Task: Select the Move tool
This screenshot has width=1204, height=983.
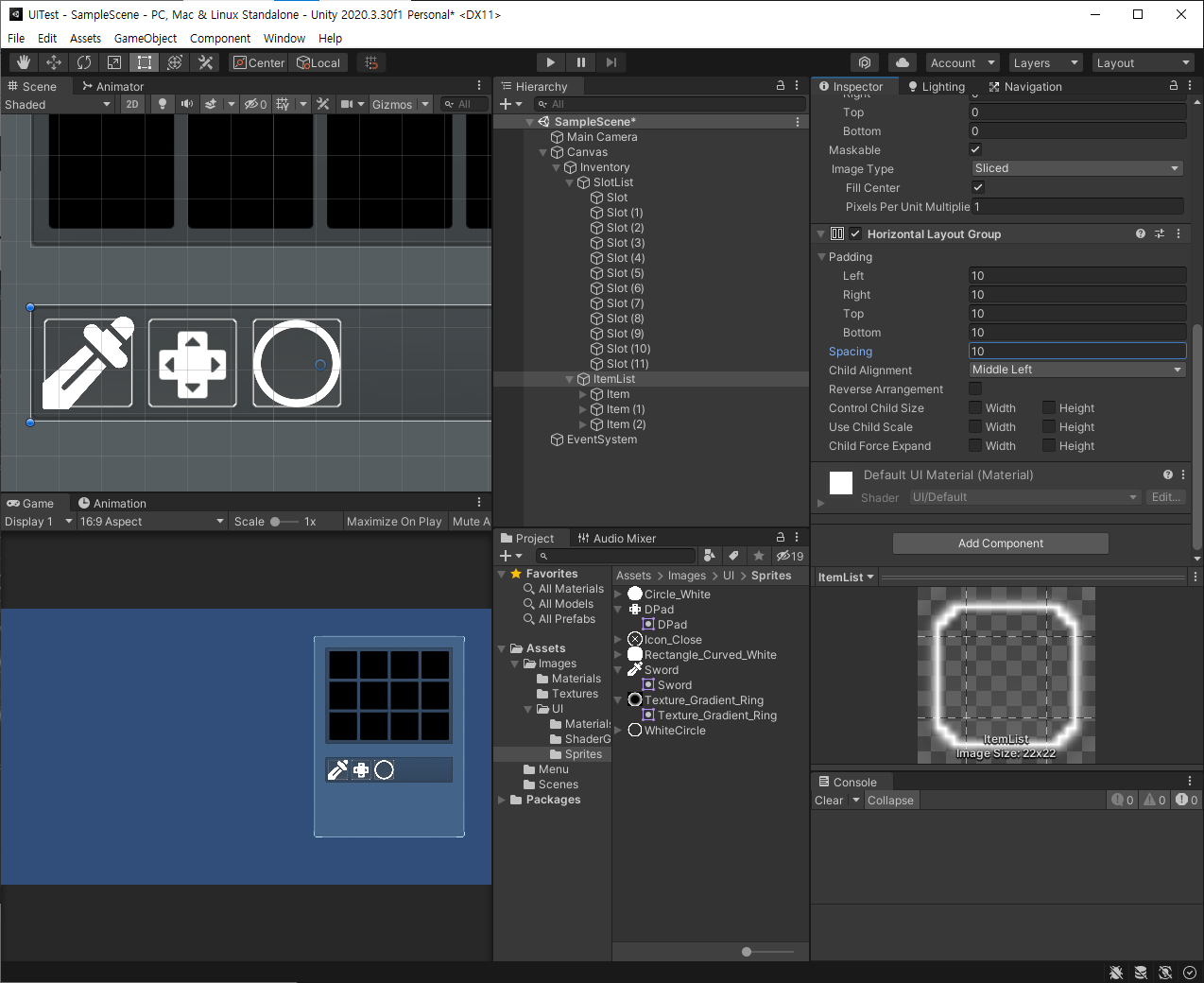Action: coord(54,62)
